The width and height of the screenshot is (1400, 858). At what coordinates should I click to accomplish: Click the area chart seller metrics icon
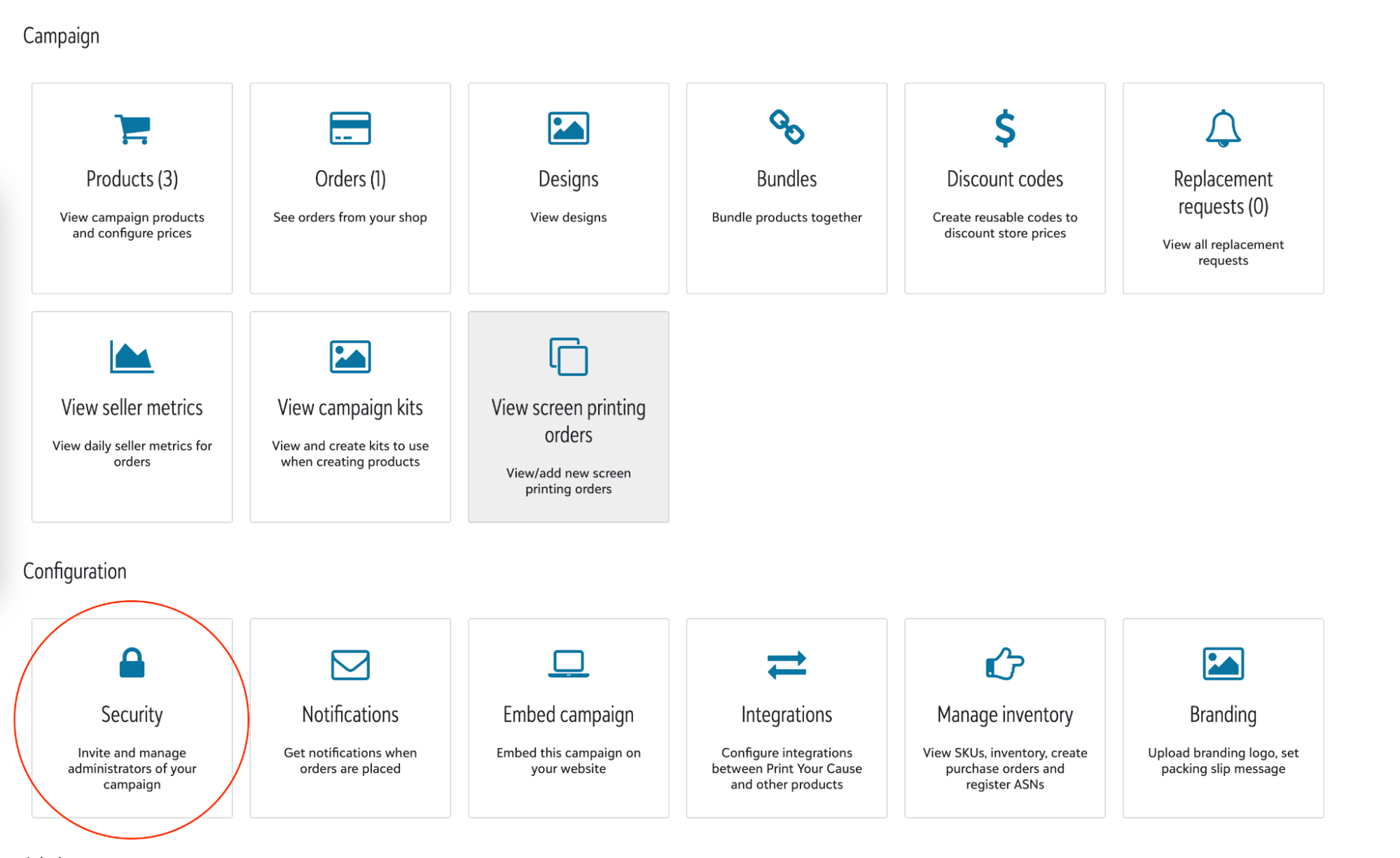tap(132, 357)
